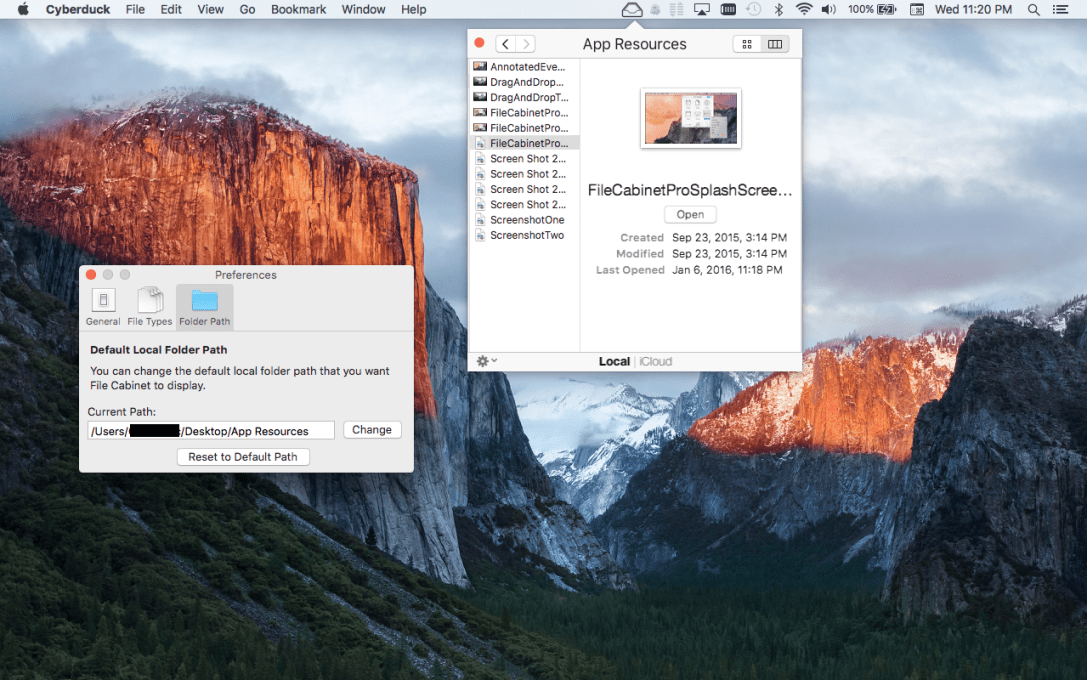The height and width of the screenshot is (680, 1087).
Task: Select the highlighted FileCabinetPro... row
Action: pyautogui.click(x=524, y=143)
